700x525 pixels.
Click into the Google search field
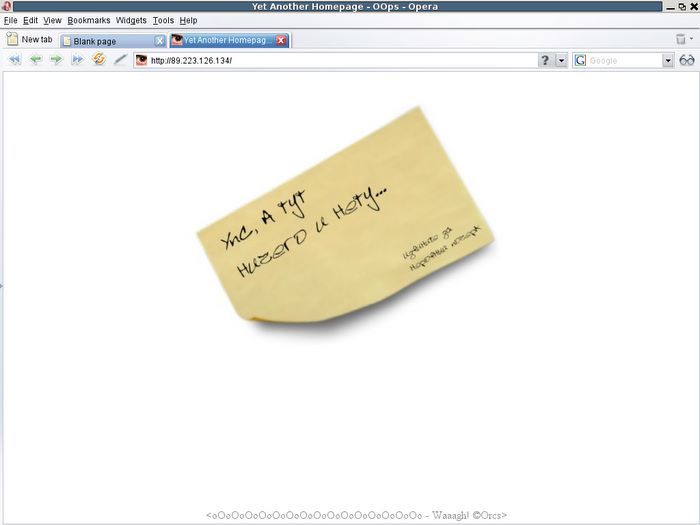[624, 60]
